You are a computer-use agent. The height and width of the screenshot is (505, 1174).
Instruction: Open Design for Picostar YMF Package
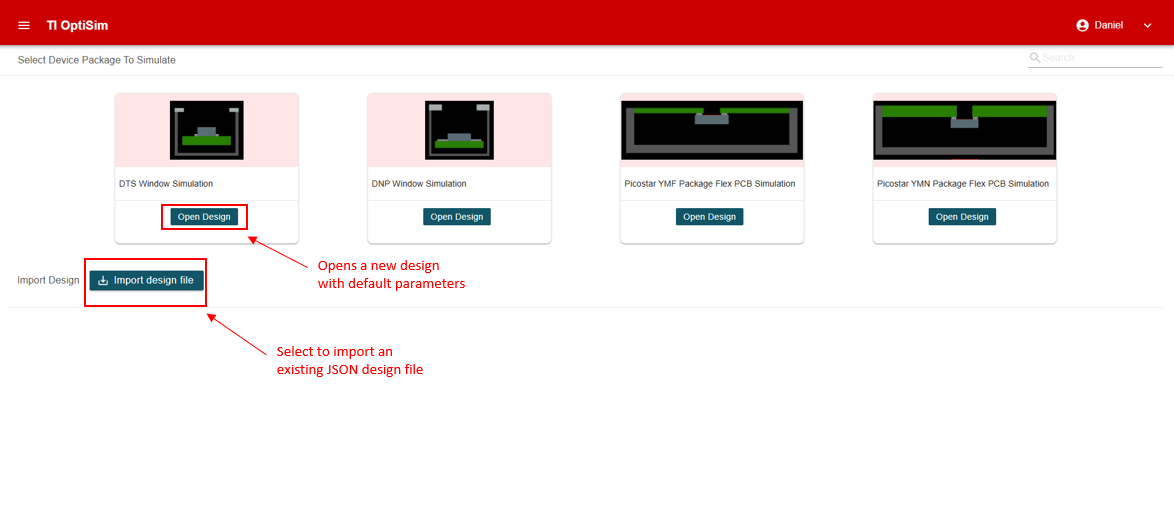click(x=710, y=217)
